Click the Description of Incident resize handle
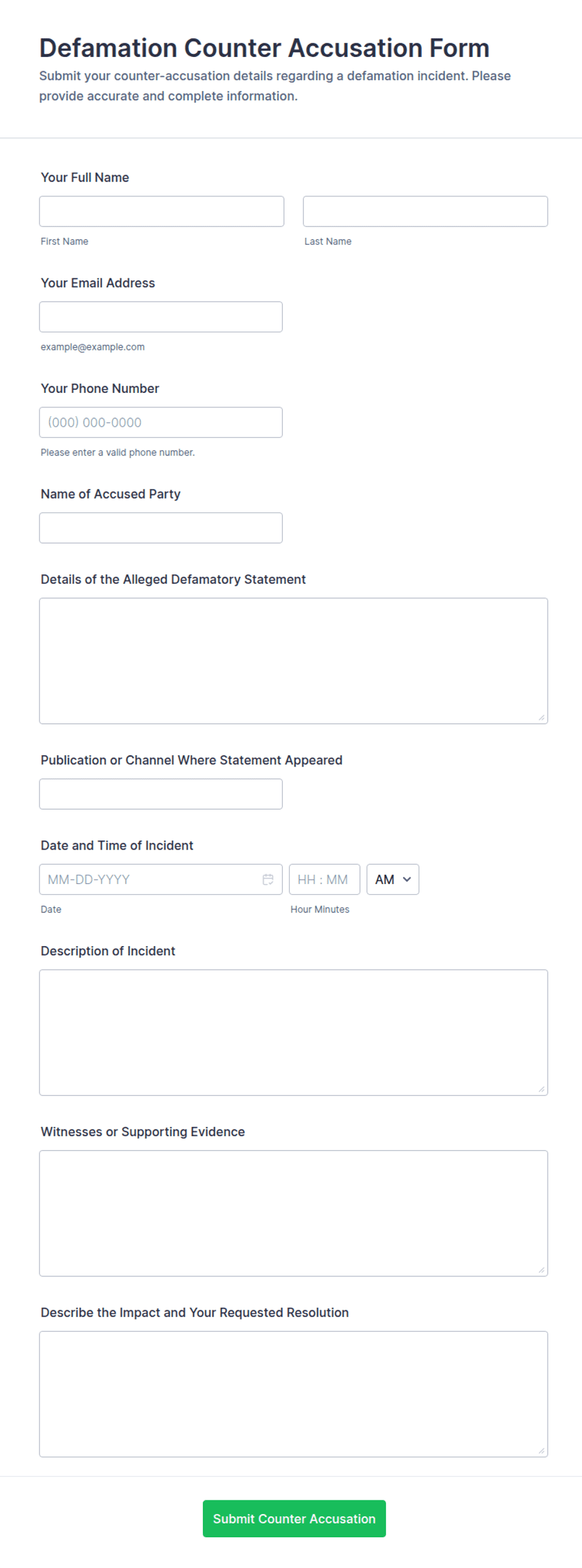The height and width of the screenshot is (1568, 582). coord(541,1089)
